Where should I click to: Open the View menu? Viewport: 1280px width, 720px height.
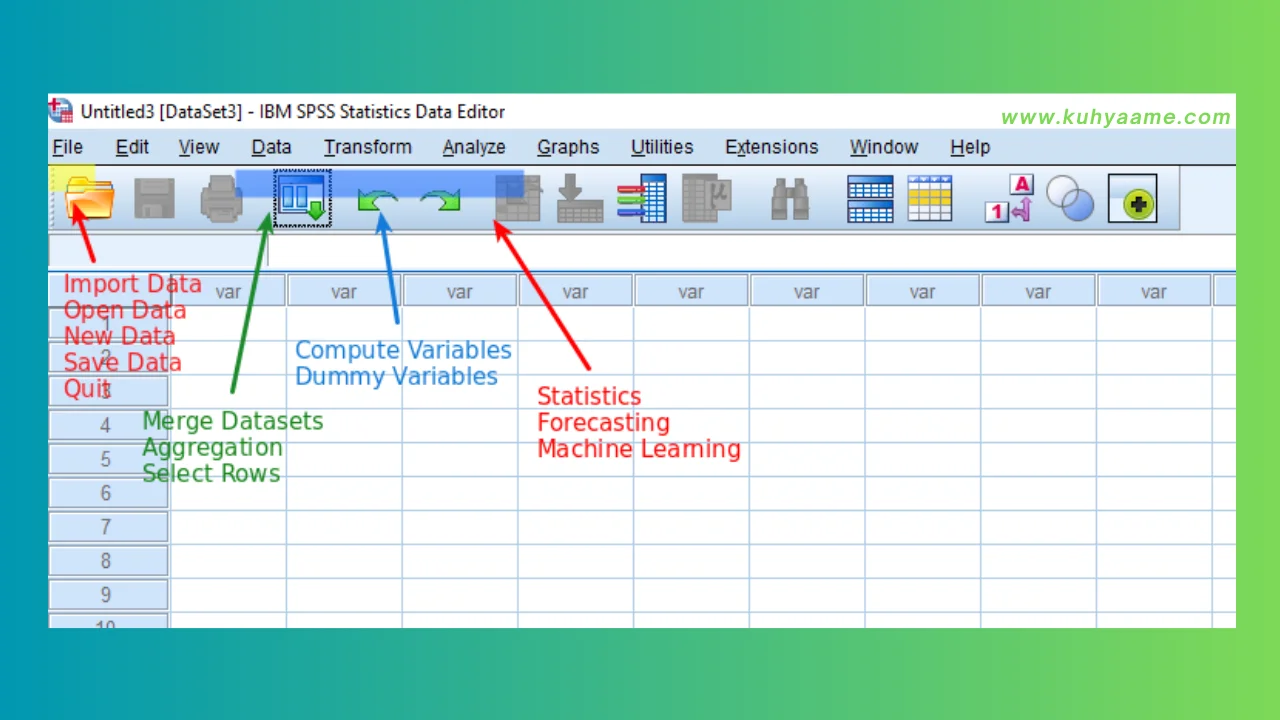(x=199, y=147)
